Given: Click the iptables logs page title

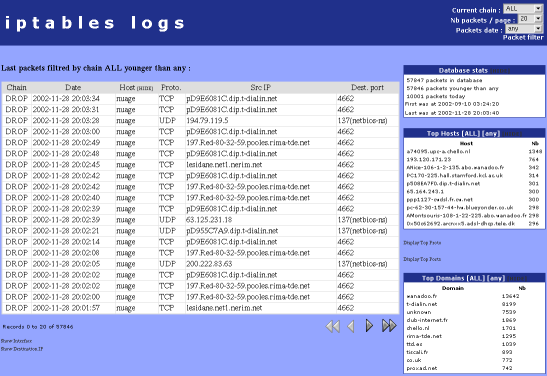Looking at the screenshot, I should point(95,23).
